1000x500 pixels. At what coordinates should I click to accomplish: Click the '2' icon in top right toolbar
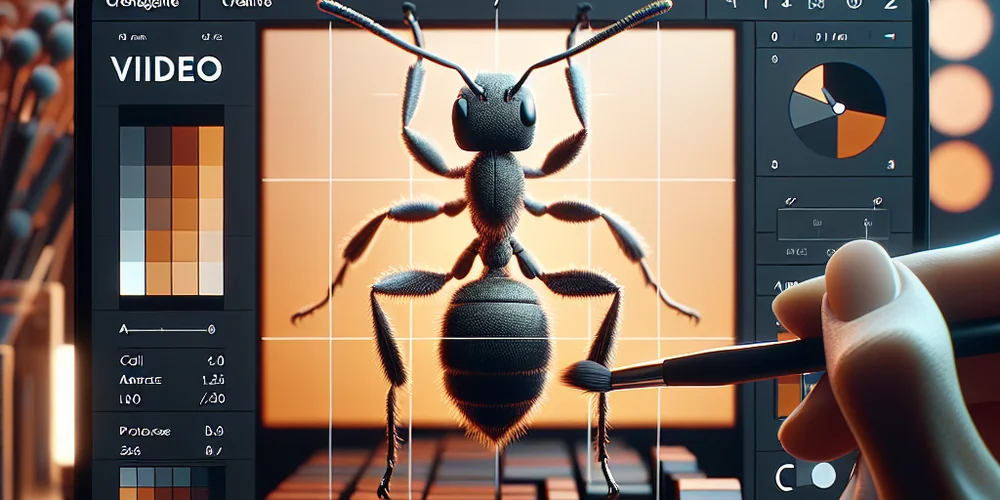[891, 4]
